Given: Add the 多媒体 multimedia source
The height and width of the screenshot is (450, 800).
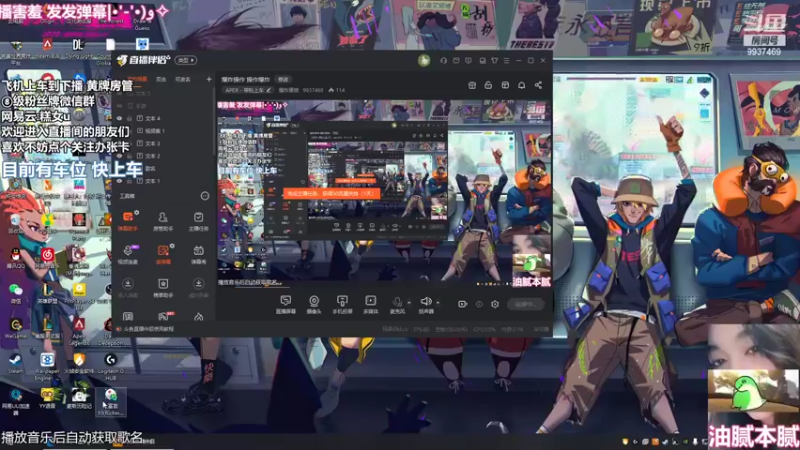Looking at the screenshot, I should [370, 305].
